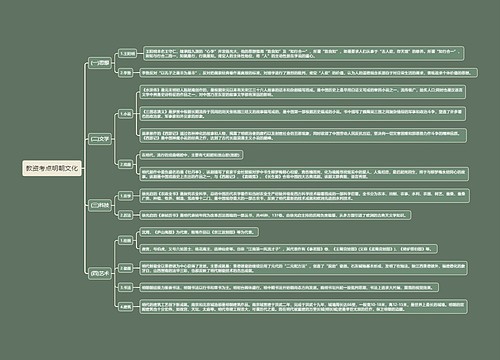500x360 pixels.
Task: Select the (一)思想 branch node
Action: click(100, 63)
